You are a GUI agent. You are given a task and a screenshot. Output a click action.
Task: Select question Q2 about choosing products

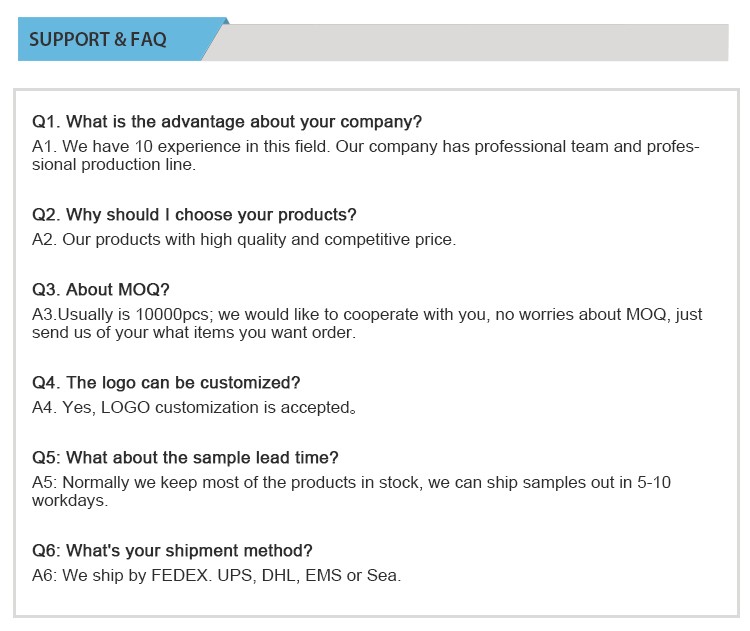194,215
